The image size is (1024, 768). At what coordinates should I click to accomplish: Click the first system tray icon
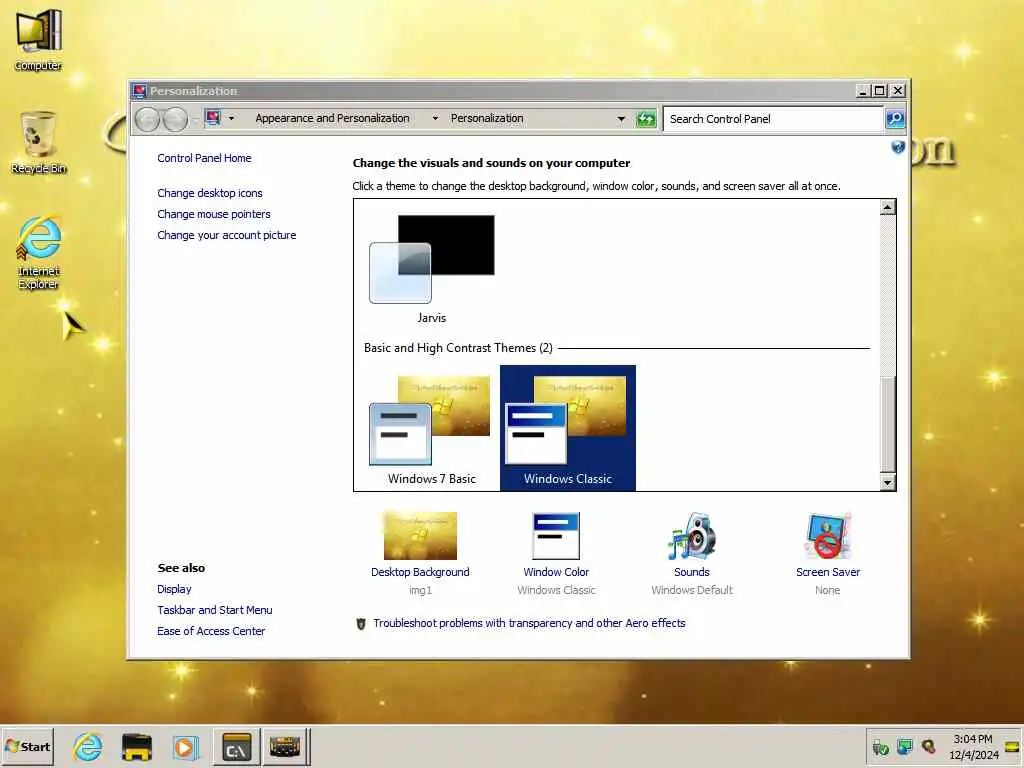[880, 746]
